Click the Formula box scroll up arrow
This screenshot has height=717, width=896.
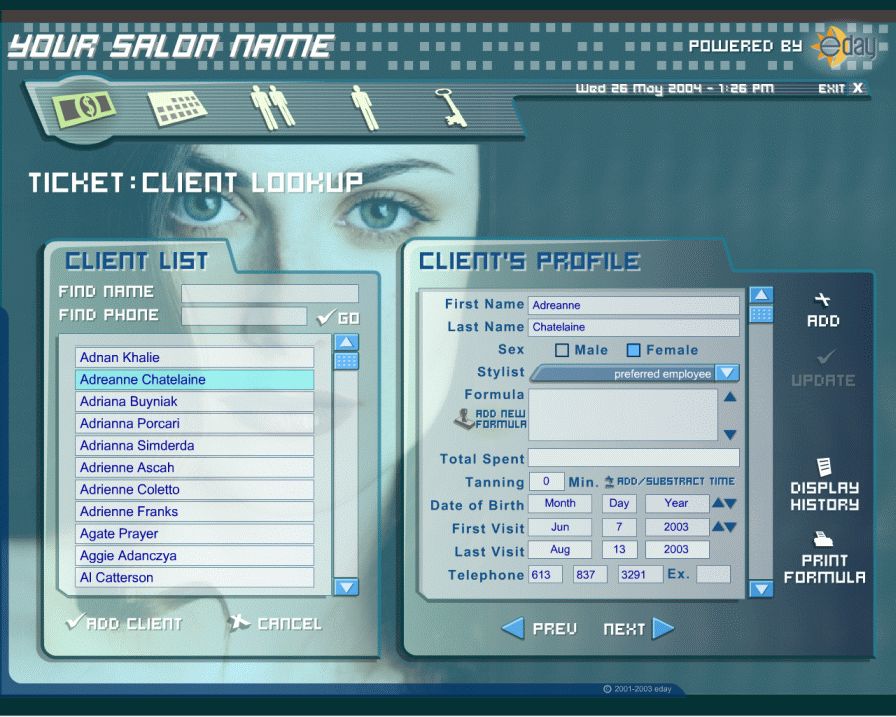pos(730,397)
